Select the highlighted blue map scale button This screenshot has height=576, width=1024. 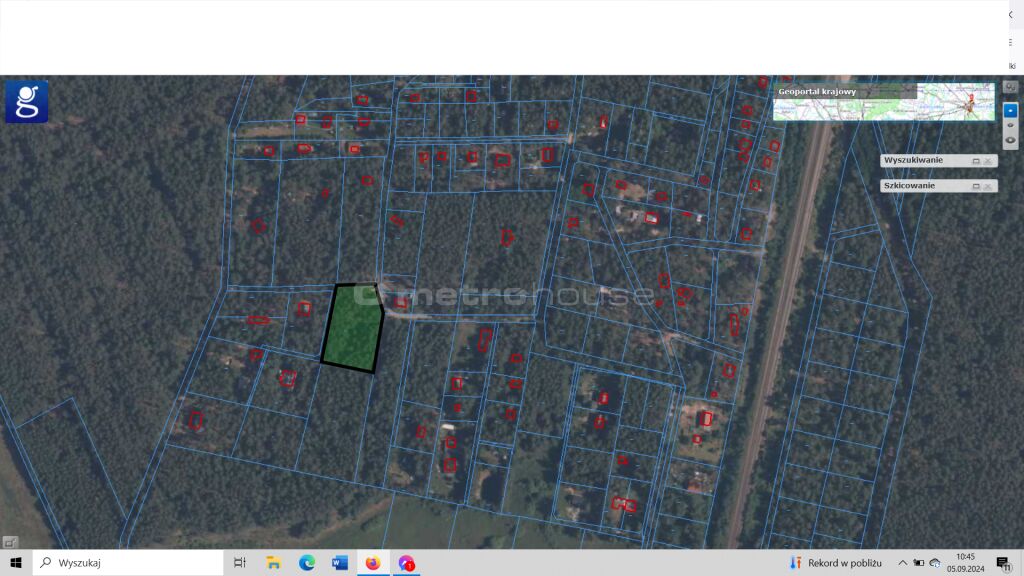[x=1010, y=108]
